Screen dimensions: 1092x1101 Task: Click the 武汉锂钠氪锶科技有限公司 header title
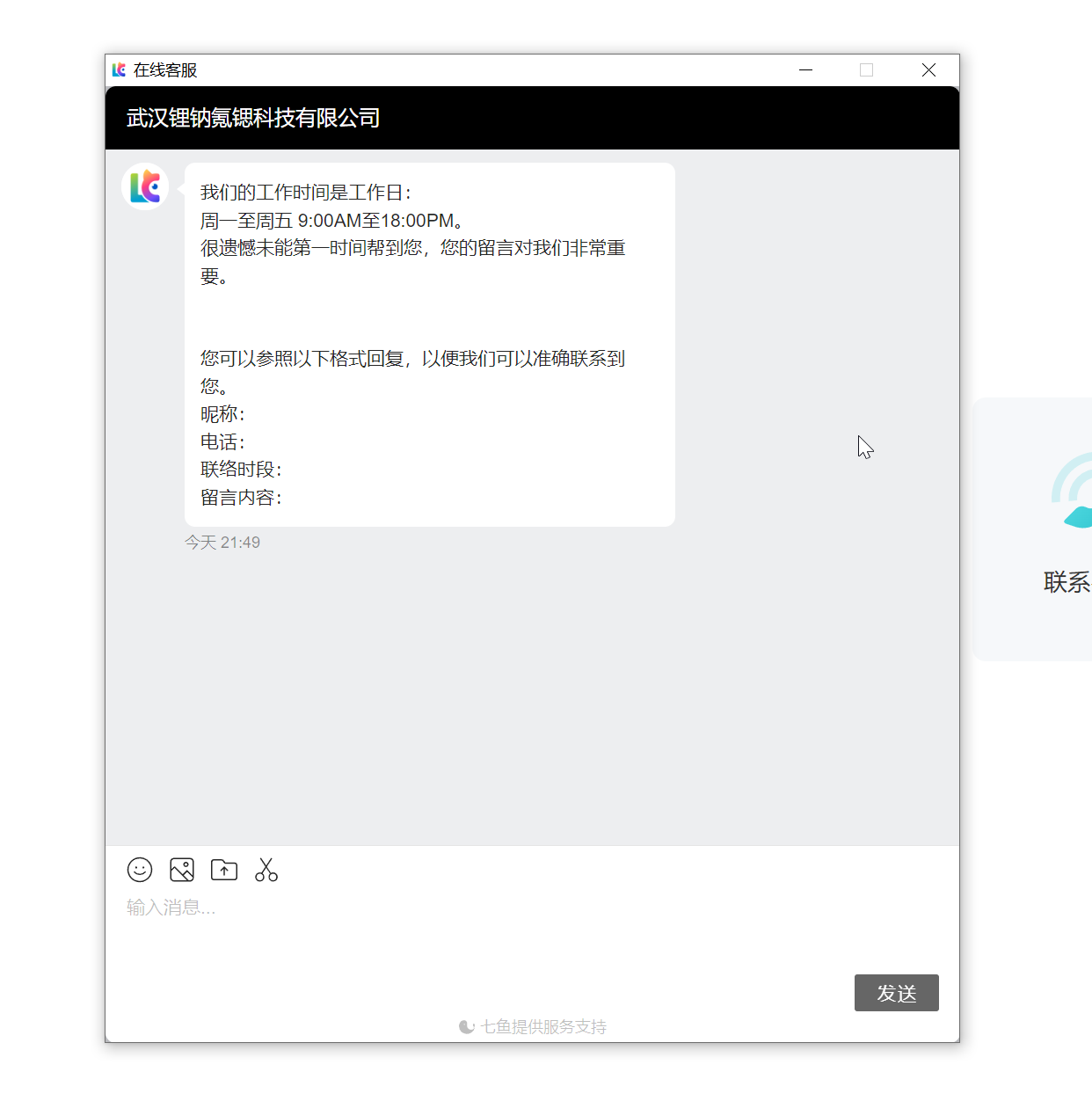click(253, 118)
